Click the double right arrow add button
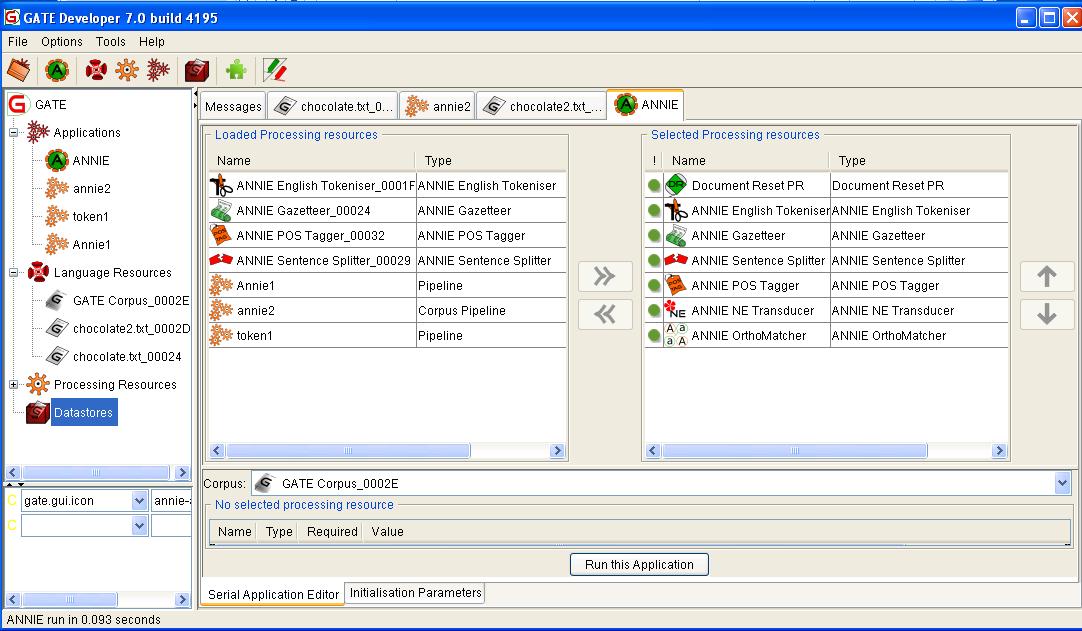Screen dimensions: 1082x631 tap(605, 277)
